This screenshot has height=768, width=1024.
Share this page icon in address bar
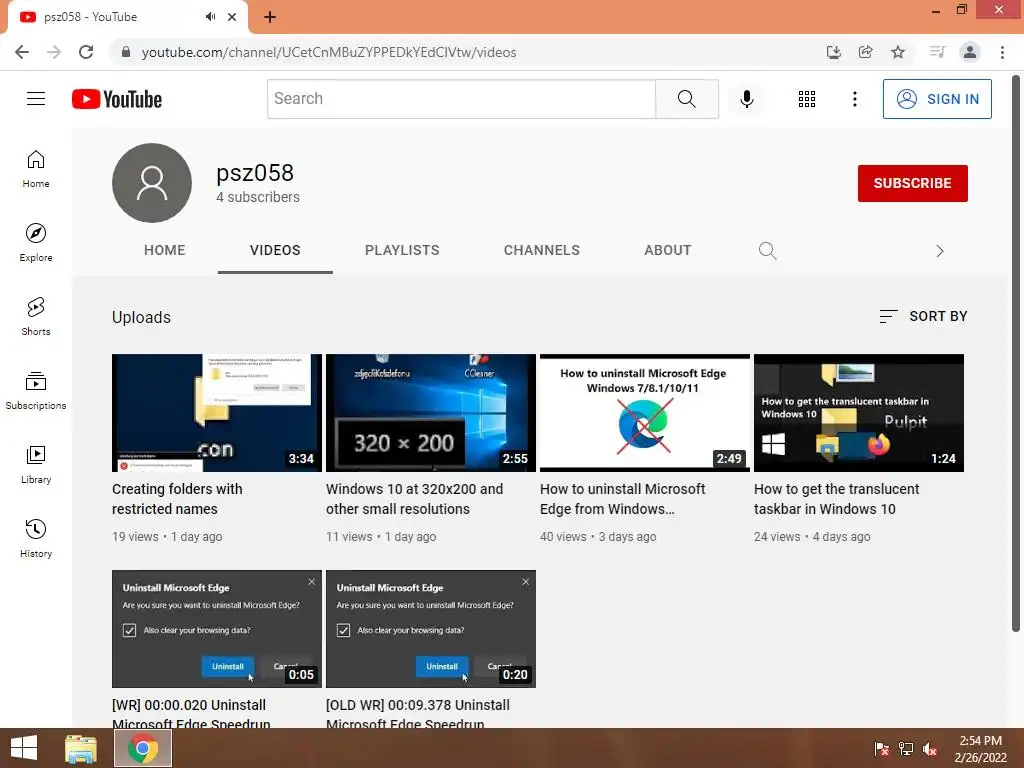[865, 52]
